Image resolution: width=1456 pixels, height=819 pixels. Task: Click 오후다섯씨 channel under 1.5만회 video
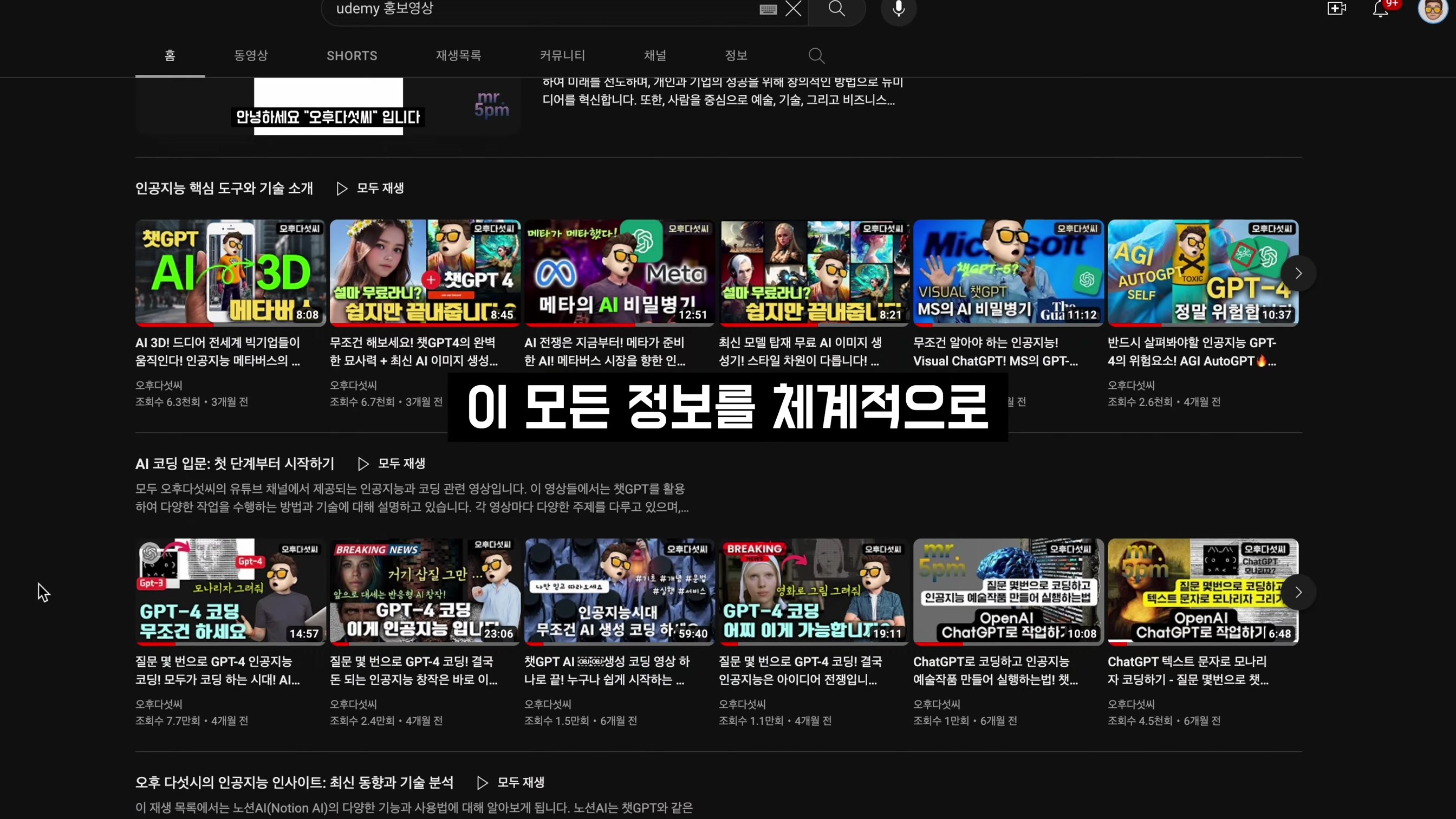pos(548,704)
